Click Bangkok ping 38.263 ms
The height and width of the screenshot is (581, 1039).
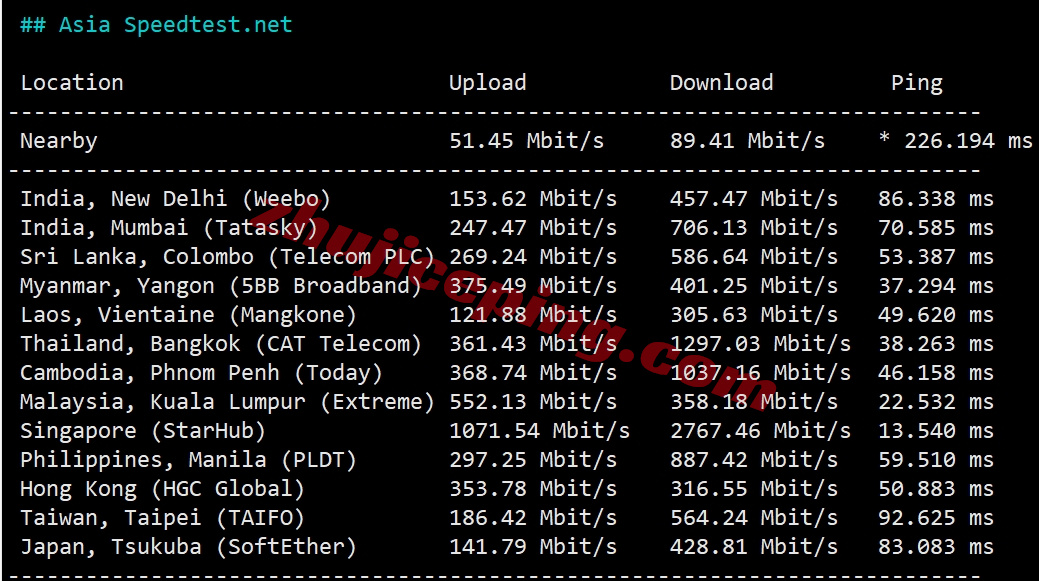pyautogui.click(x=936, y=344)
